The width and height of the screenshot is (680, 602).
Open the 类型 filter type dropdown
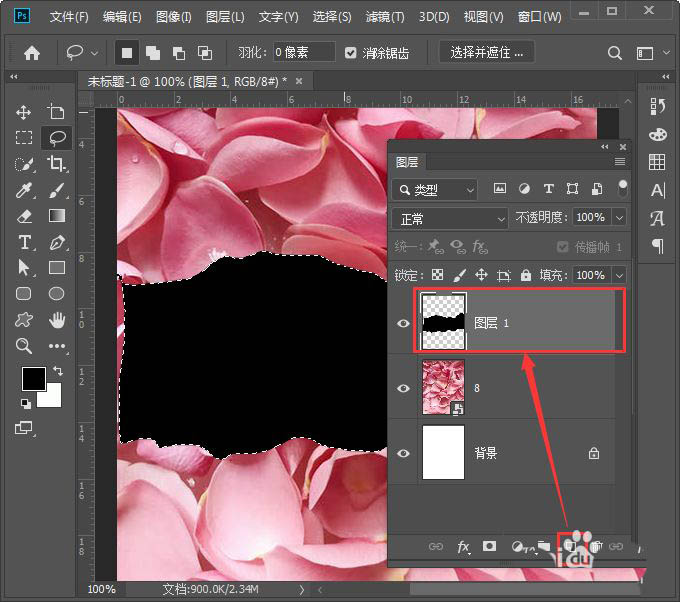[435, 190]
